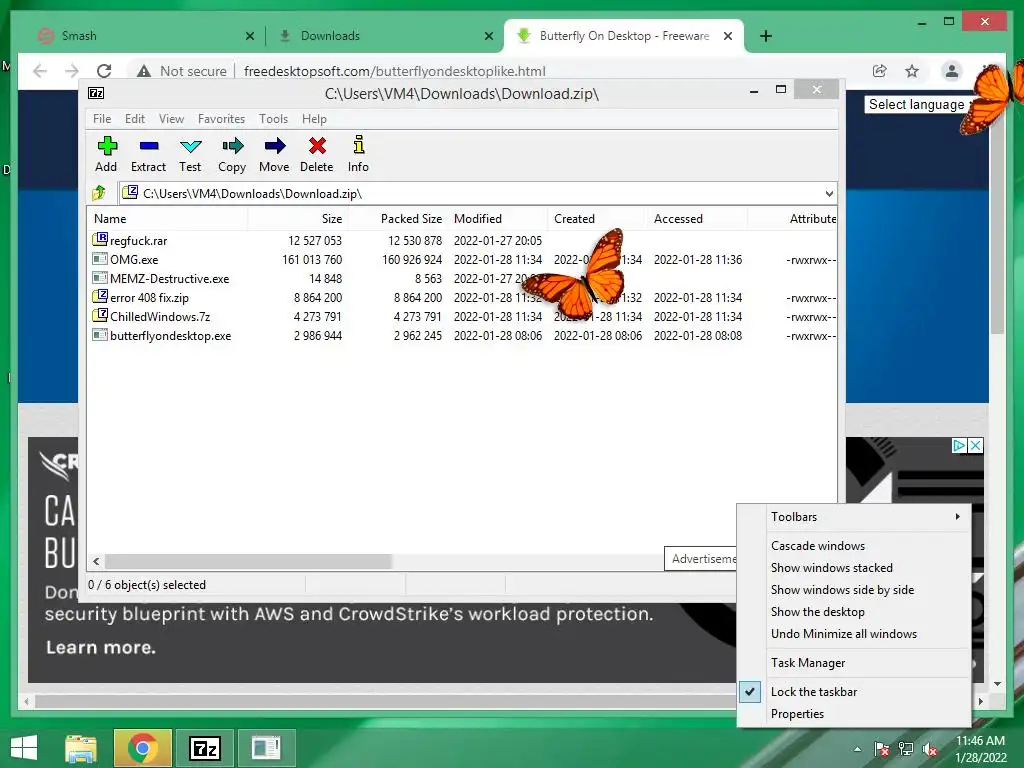1024x768 pixels.
Task: Open File Explorer from the taskbar
Action: [x=81, y=748]
